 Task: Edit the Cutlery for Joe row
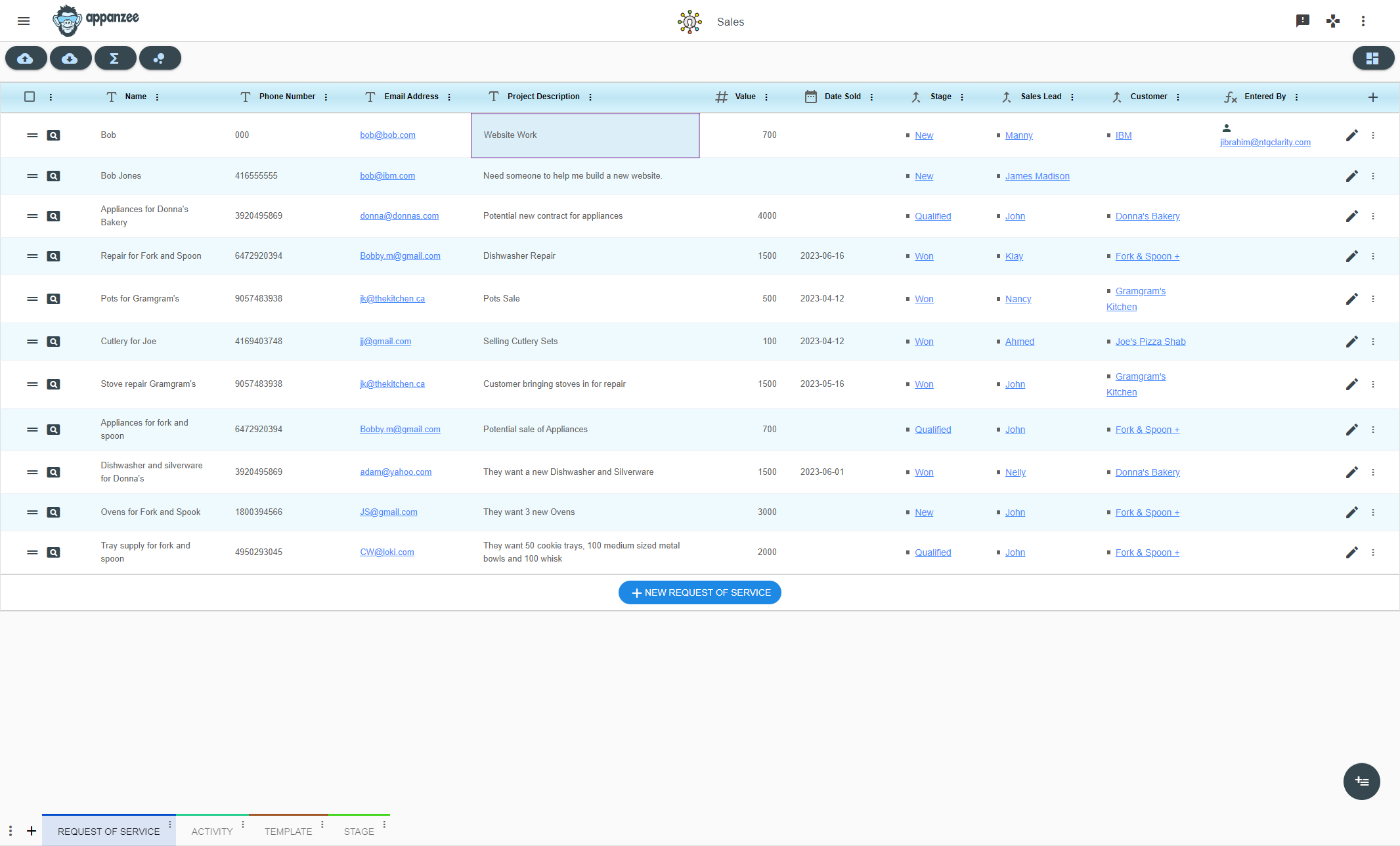click(1351, 342)
